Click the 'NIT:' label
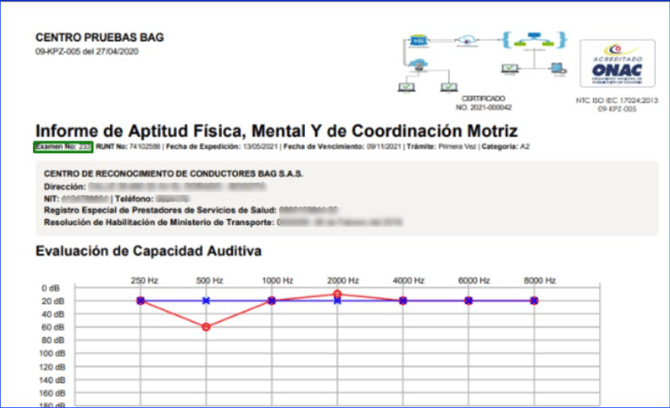670x408 pixels. pos(51,199)
